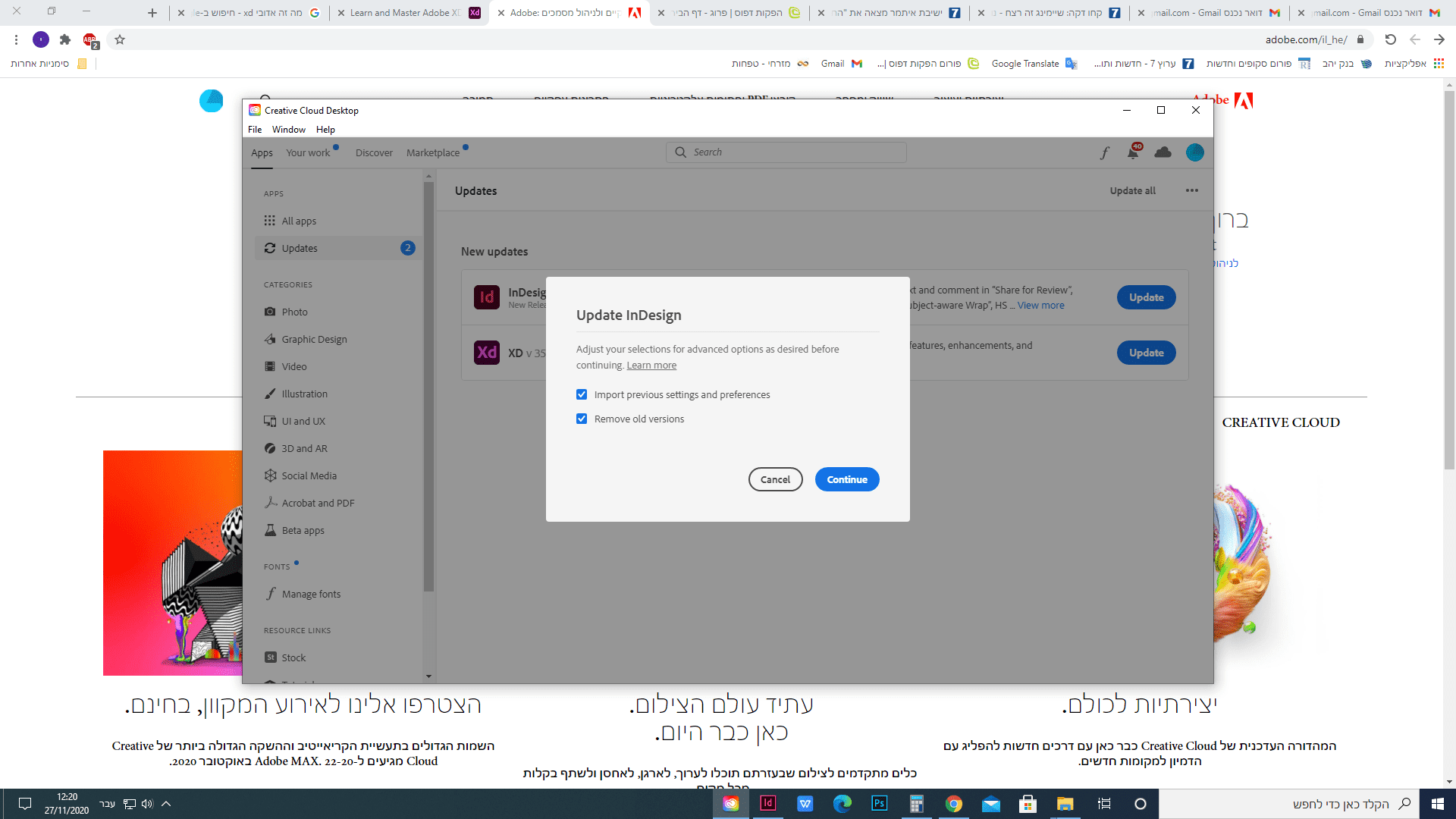Open the Window menu

point(289,130)
